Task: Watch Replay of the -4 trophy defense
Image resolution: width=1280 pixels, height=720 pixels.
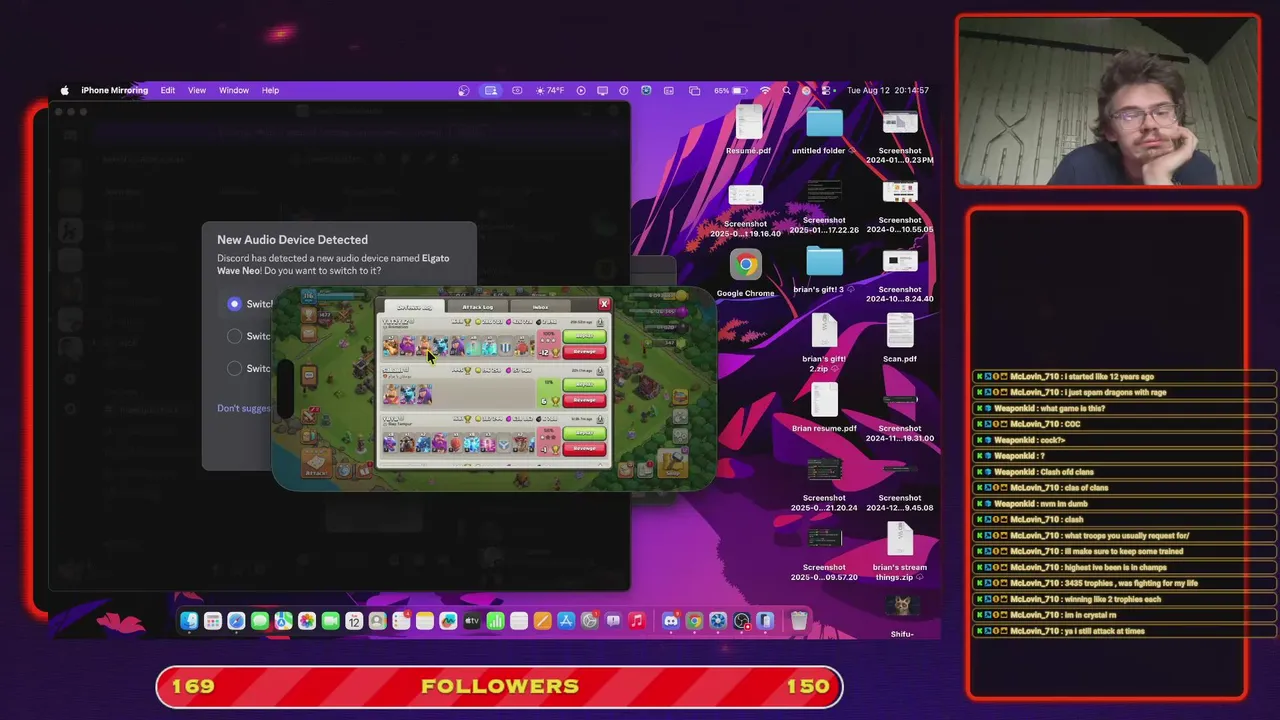Action: 584,434
